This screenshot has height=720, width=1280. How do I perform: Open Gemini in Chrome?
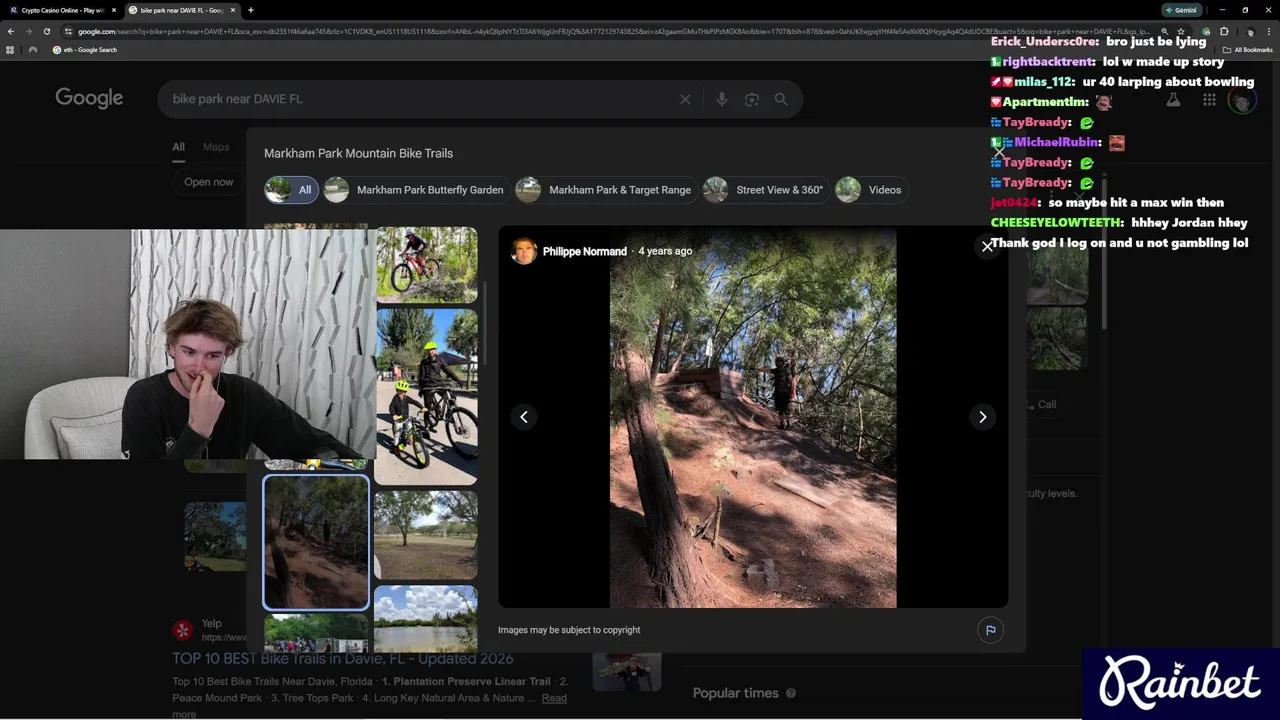pos(1181,10)
